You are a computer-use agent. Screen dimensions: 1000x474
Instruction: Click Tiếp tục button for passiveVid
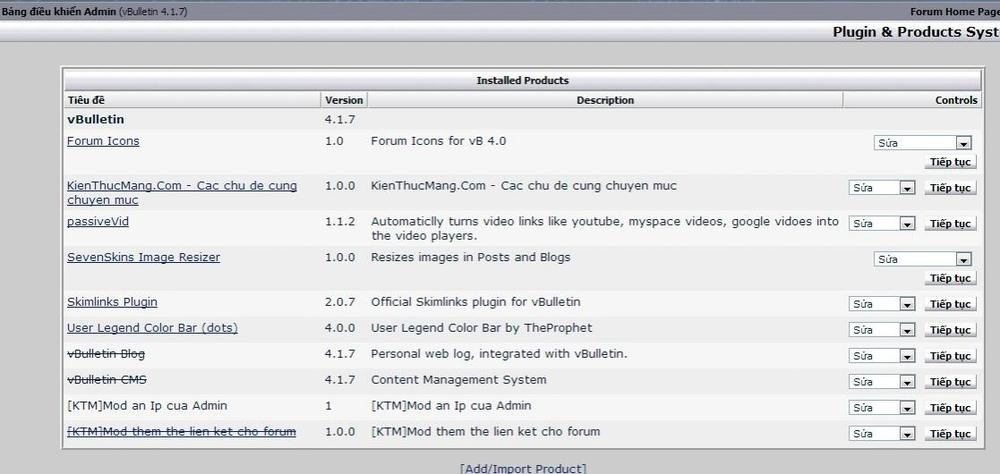(x=950, y=223)
